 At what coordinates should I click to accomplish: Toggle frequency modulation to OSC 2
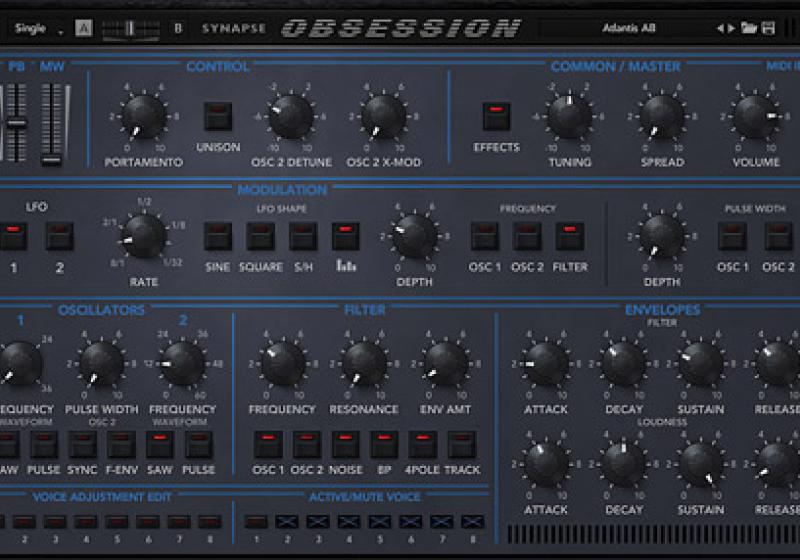pos(527,236)
